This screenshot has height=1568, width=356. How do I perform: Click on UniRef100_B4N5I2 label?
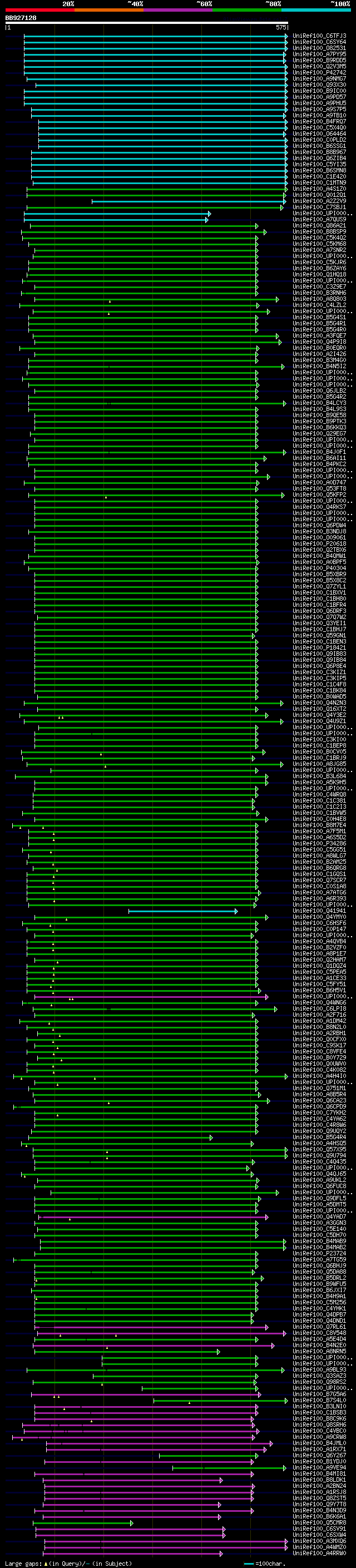(x=319, y=367)
